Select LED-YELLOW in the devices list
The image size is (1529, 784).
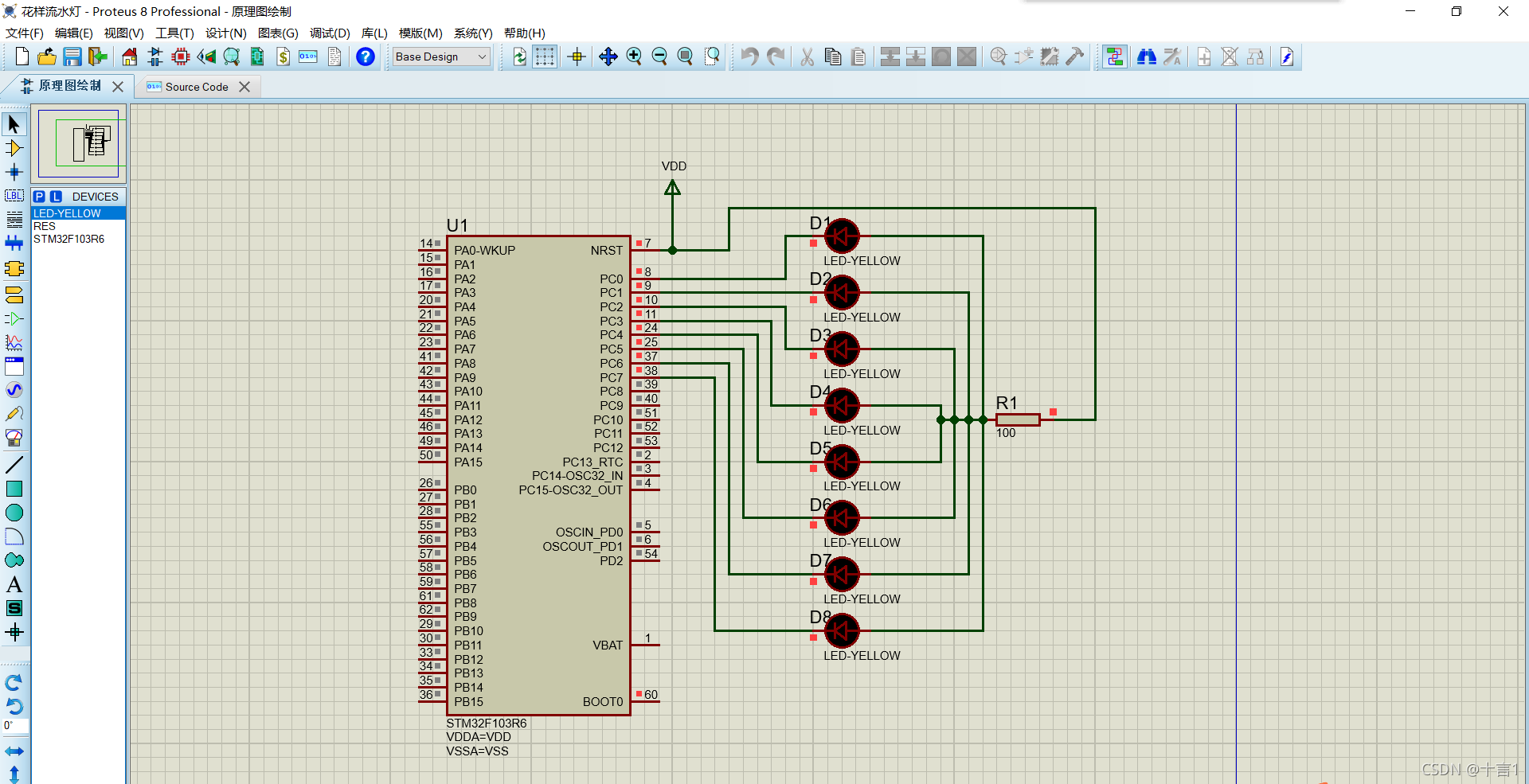click(x=78, y=213)
